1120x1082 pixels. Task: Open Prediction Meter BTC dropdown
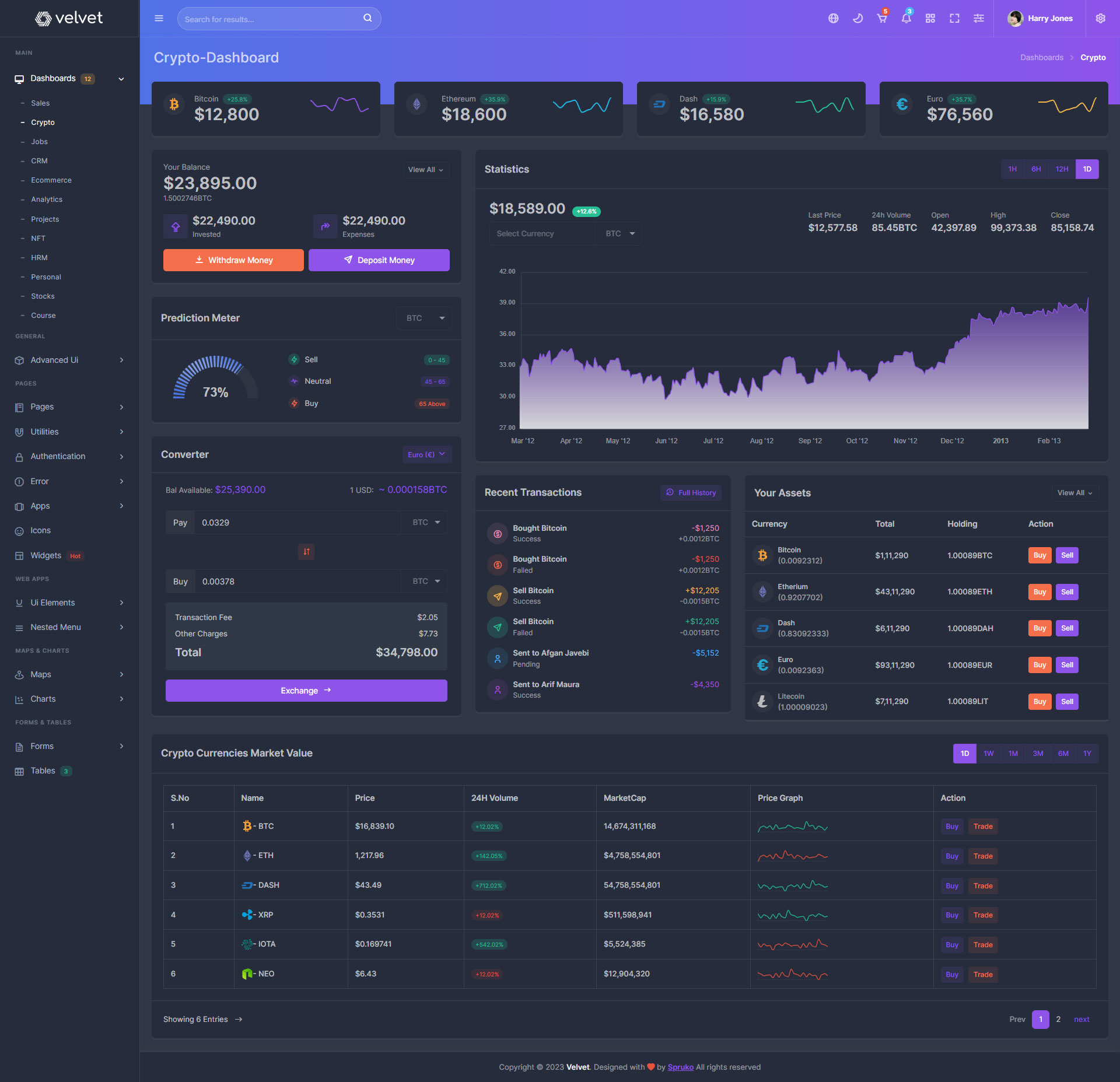click(424, 318)
